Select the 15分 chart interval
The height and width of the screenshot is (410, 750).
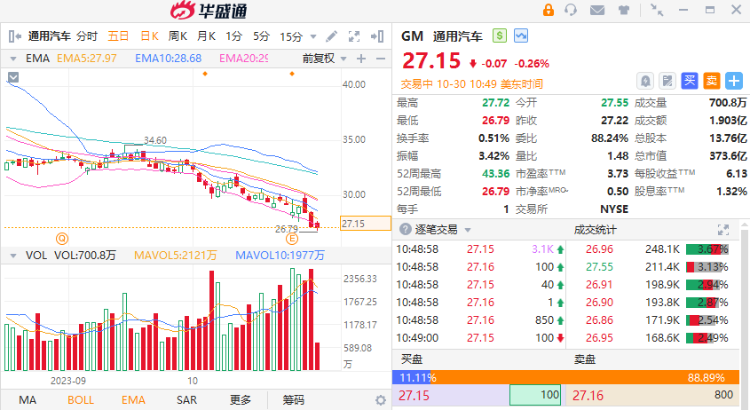(x=291, y=36)
